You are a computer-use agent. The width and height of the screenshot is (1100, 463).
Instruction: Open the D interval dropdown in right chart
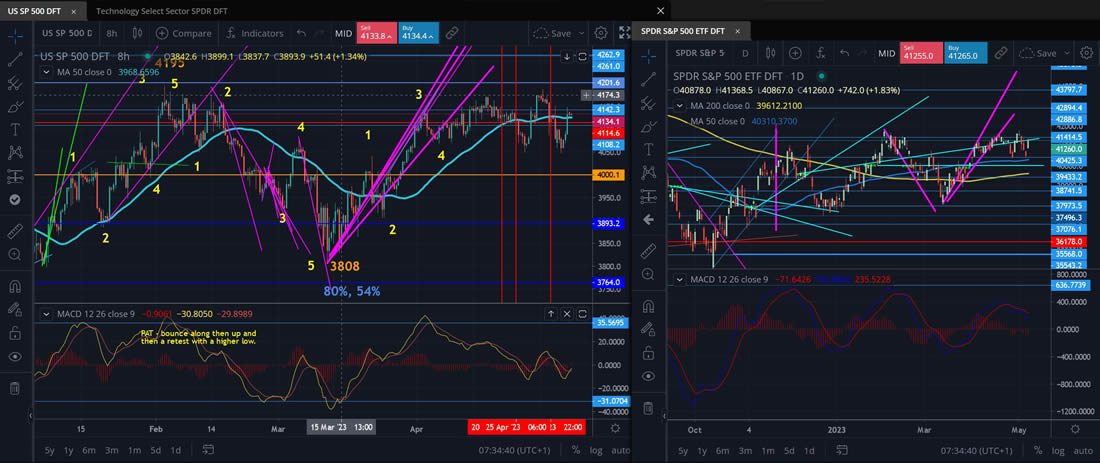point(745,53)
